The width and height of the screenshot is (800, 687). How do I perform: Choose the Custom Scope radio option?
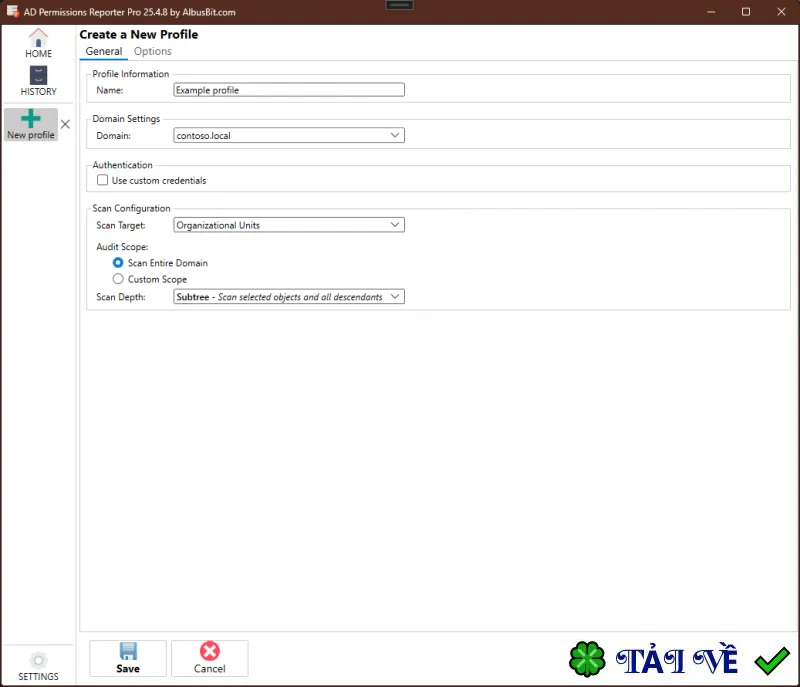pyautogui.click(x=118, y=279)
